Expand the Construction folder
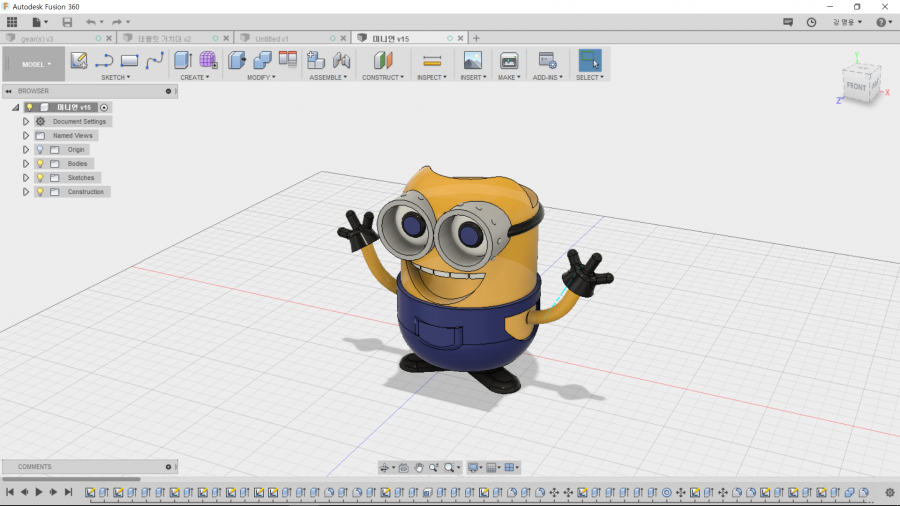 coord(26,192)
